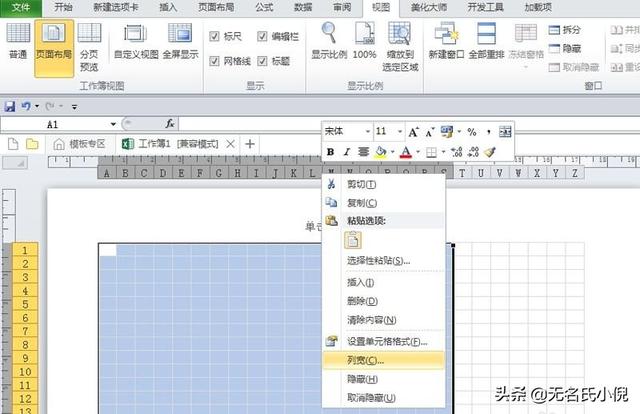This screenshot has width=640, height=414.
Task: Click the Increase Font Size icon
Action: click(414, 132)
